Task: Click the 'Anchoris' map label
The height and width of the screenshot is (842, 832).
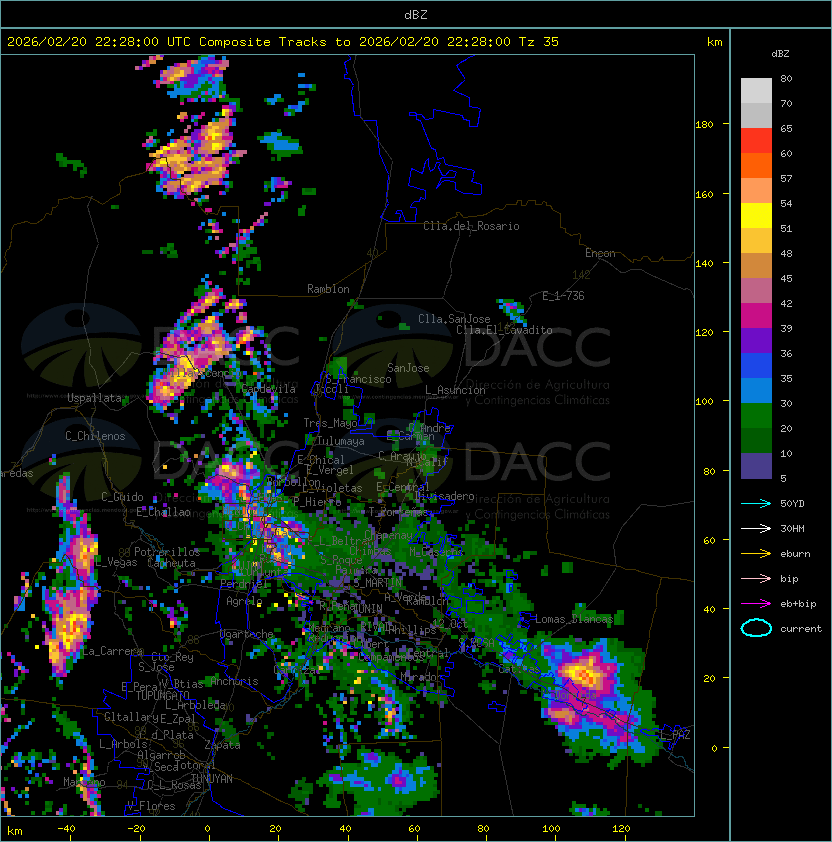Action: pos(234,681)
